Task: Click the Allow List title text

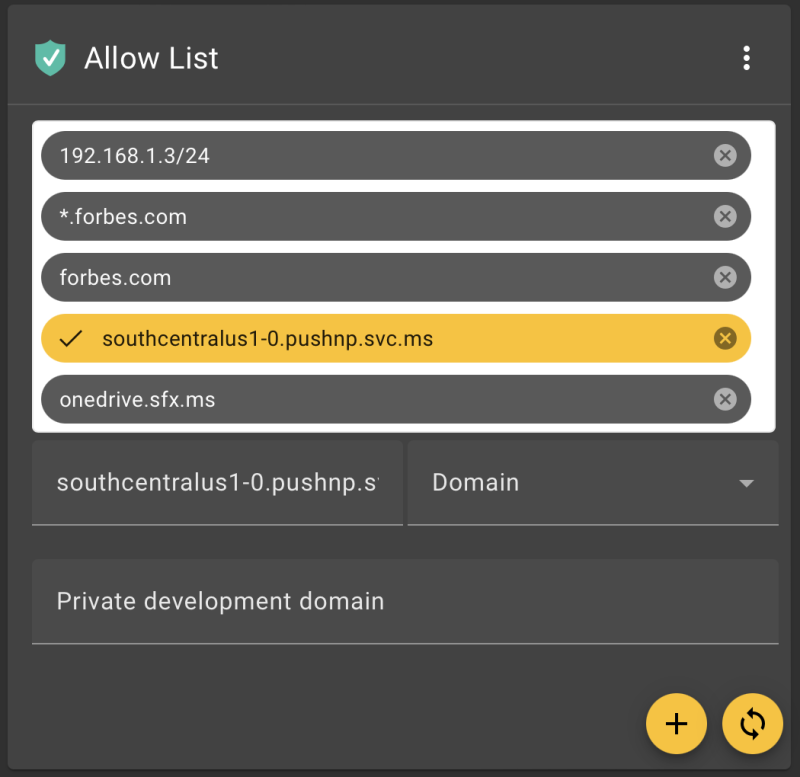Action: 150,58
